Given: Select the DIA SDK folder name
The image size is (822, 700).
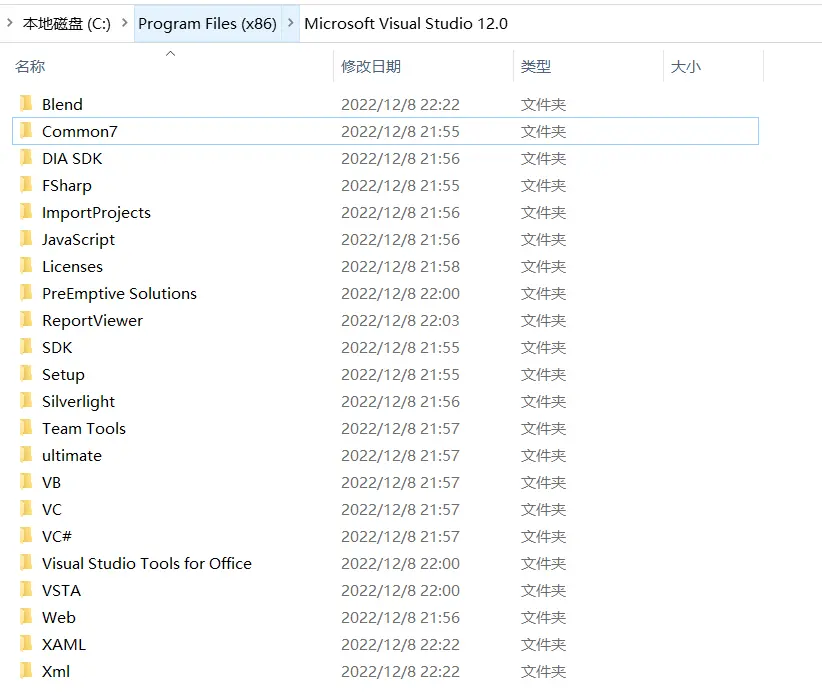Looking at the screenshot, I should (x=72, y=158).
